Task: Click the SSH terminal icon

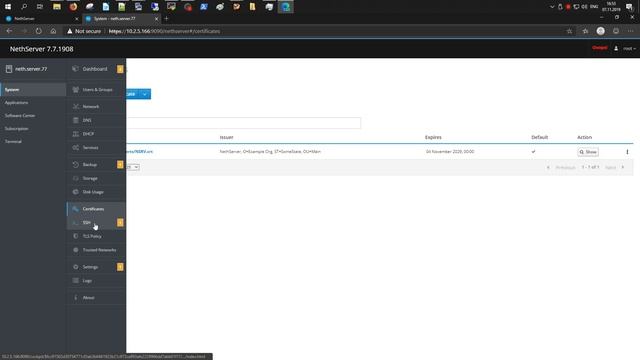Action: point(76,222)
